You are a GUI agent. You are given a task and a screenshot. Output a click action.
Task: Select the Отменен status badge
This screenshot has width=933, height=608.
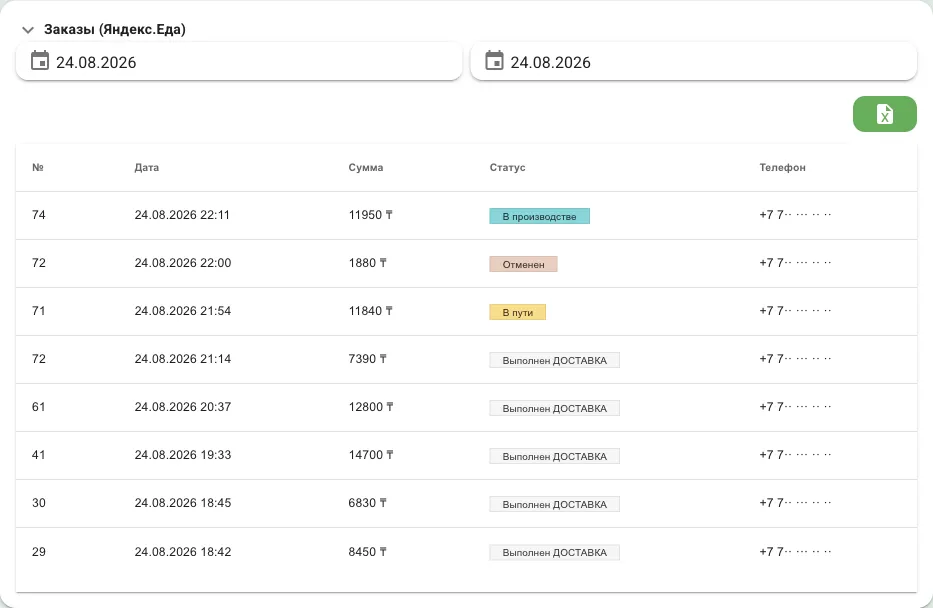pos(524,264)
